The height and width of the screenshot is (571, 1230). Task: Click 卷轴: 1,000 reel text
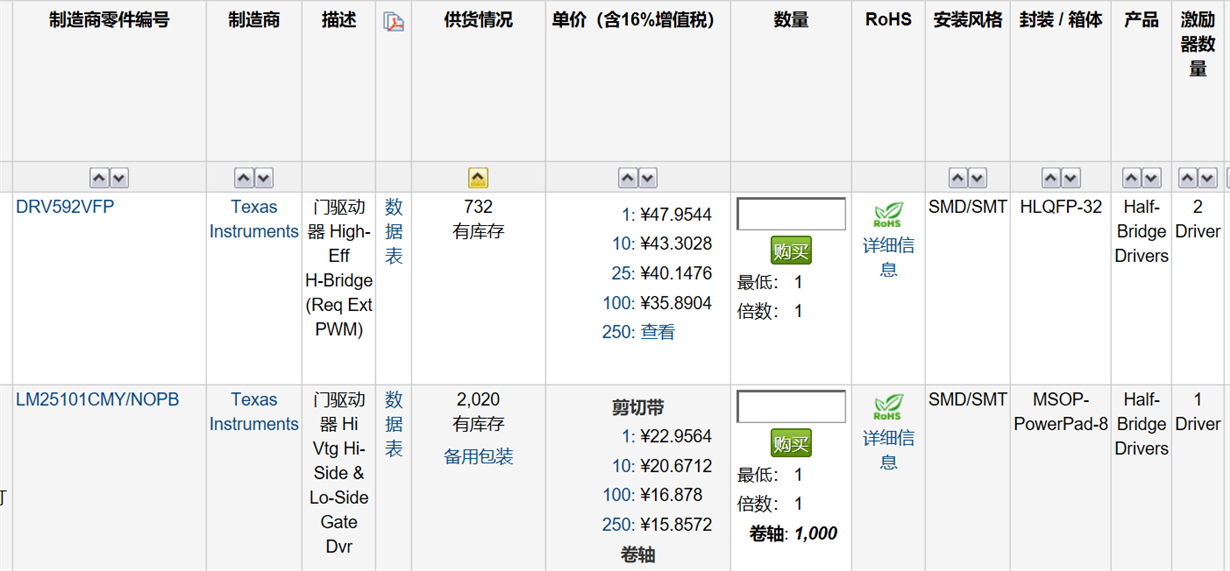[793, 534]
